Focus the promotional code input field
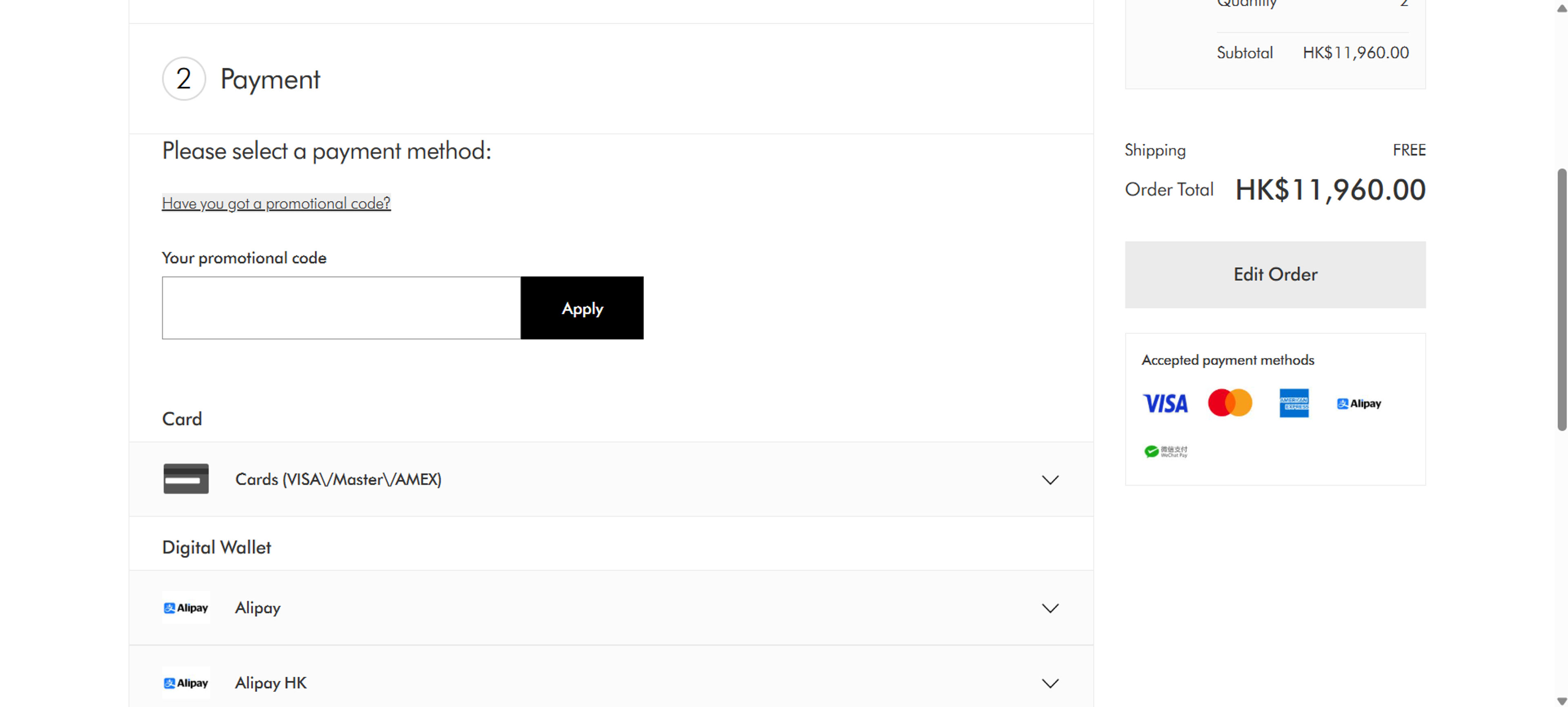 (341, 308)
